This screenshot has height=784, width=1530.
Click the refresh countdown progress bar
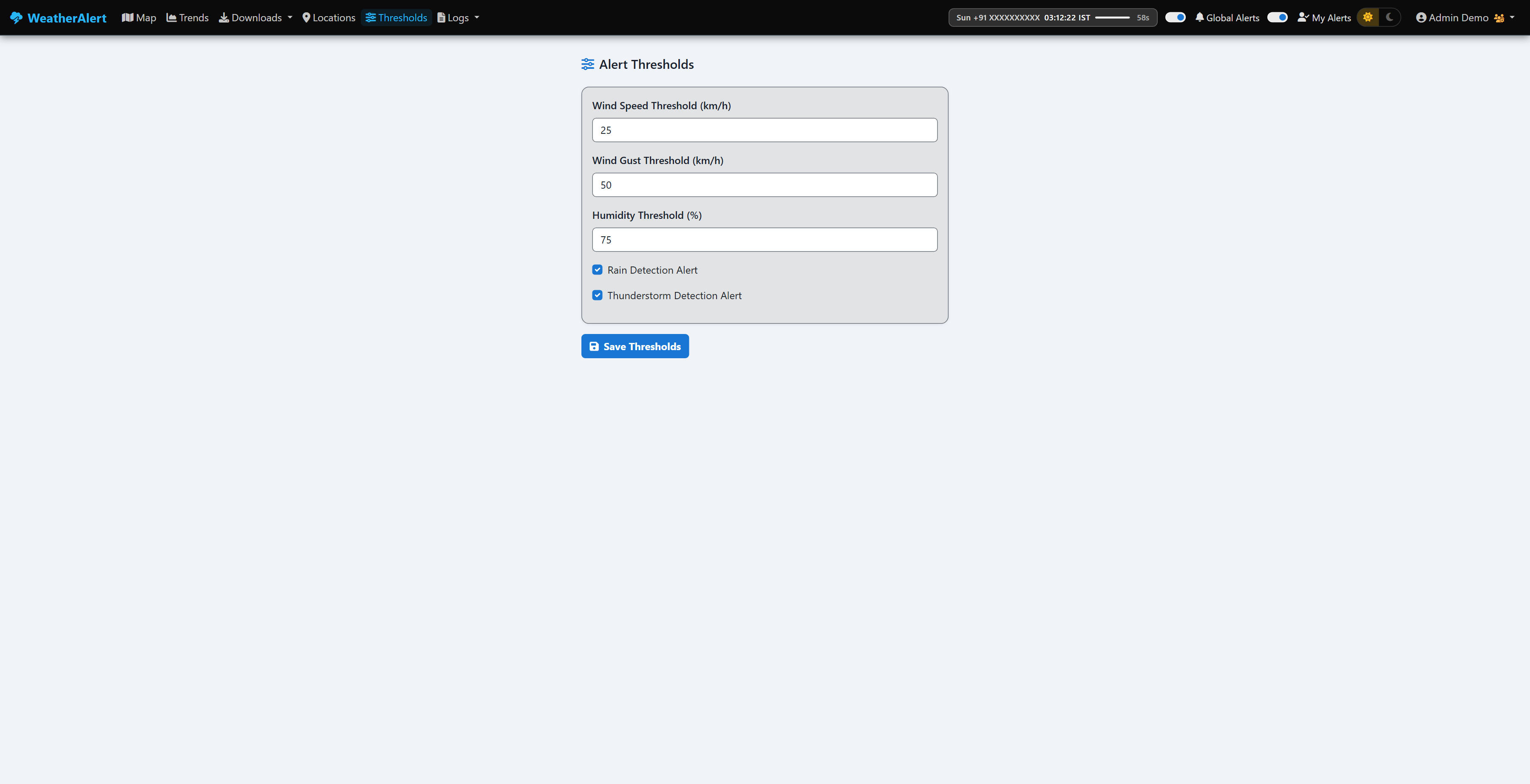click(x=1113, y=18)
